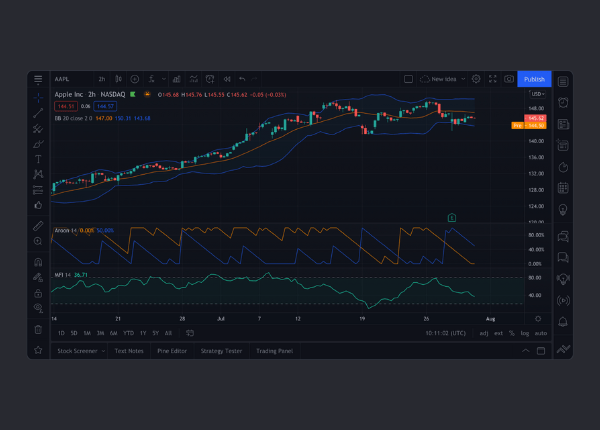Image resolution: width=600 pixels, height=430 pixels.
Task: Set the date range to YTD
Action: (x=127, y=333)
